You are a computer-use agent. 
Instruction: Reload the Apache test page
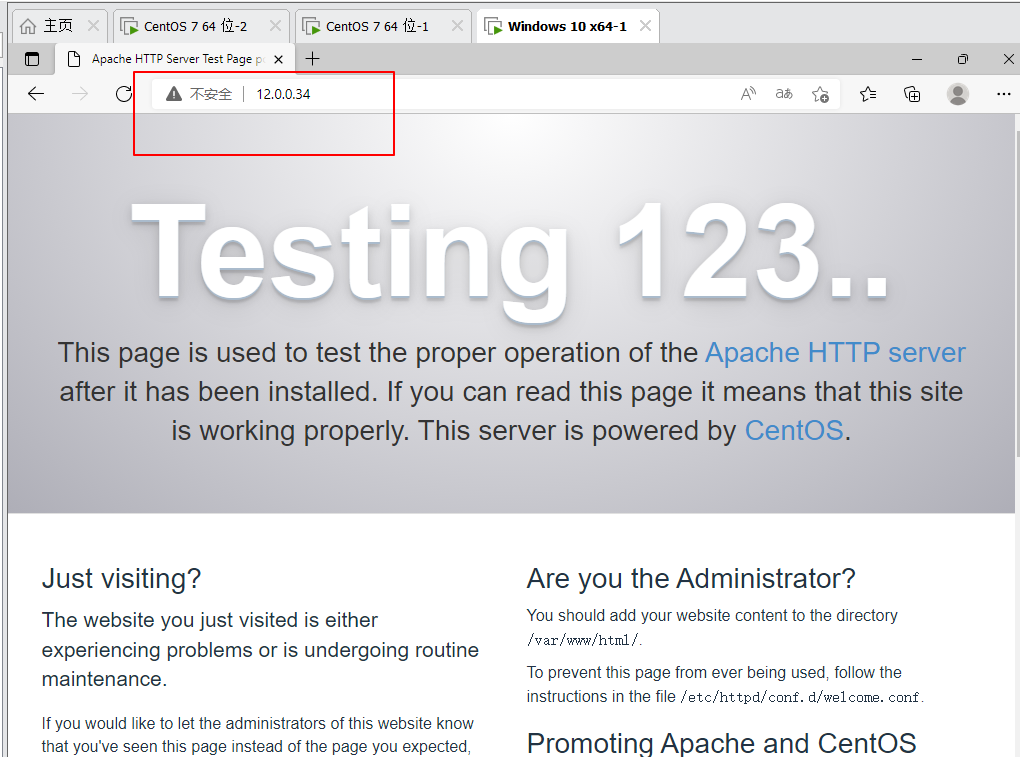pyautogui.click(x=124, y=94)
